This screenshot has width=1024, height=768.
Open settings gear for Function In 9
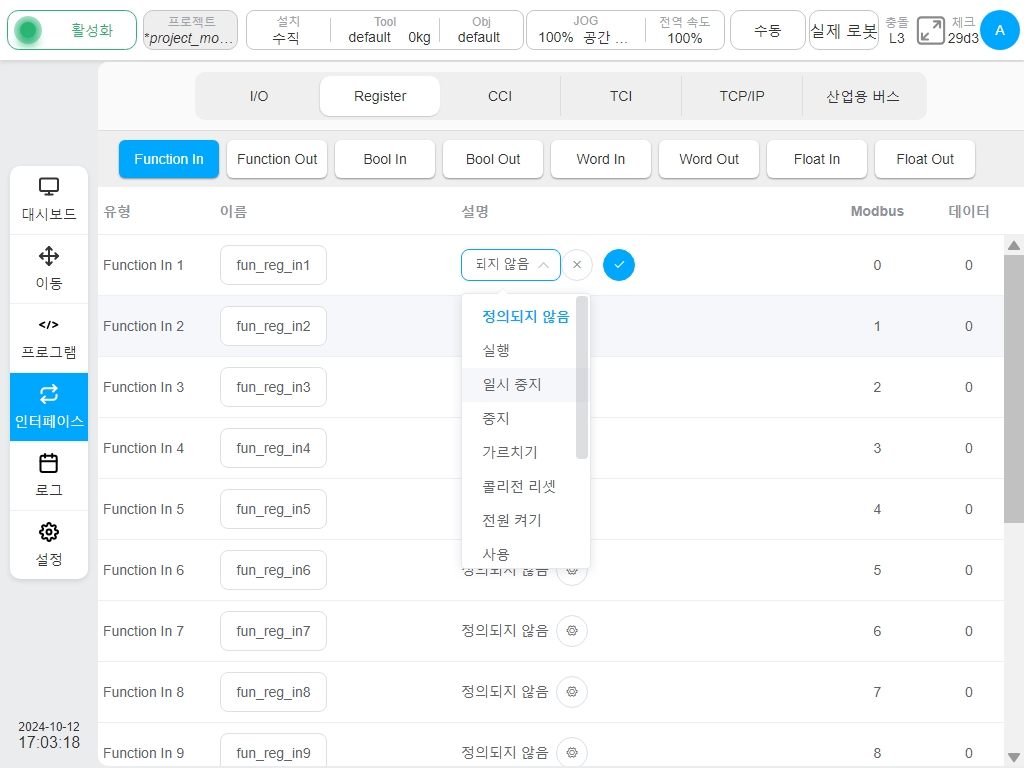[x=571, y=752]
